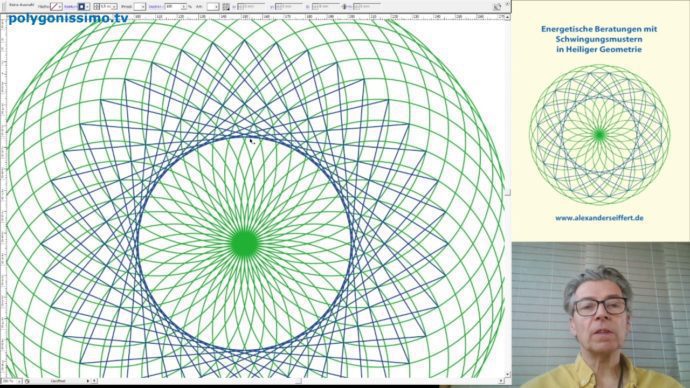
Task: Click the small mandala logo thumbnail
Action: pyautogui.click(x=599, y=135)
